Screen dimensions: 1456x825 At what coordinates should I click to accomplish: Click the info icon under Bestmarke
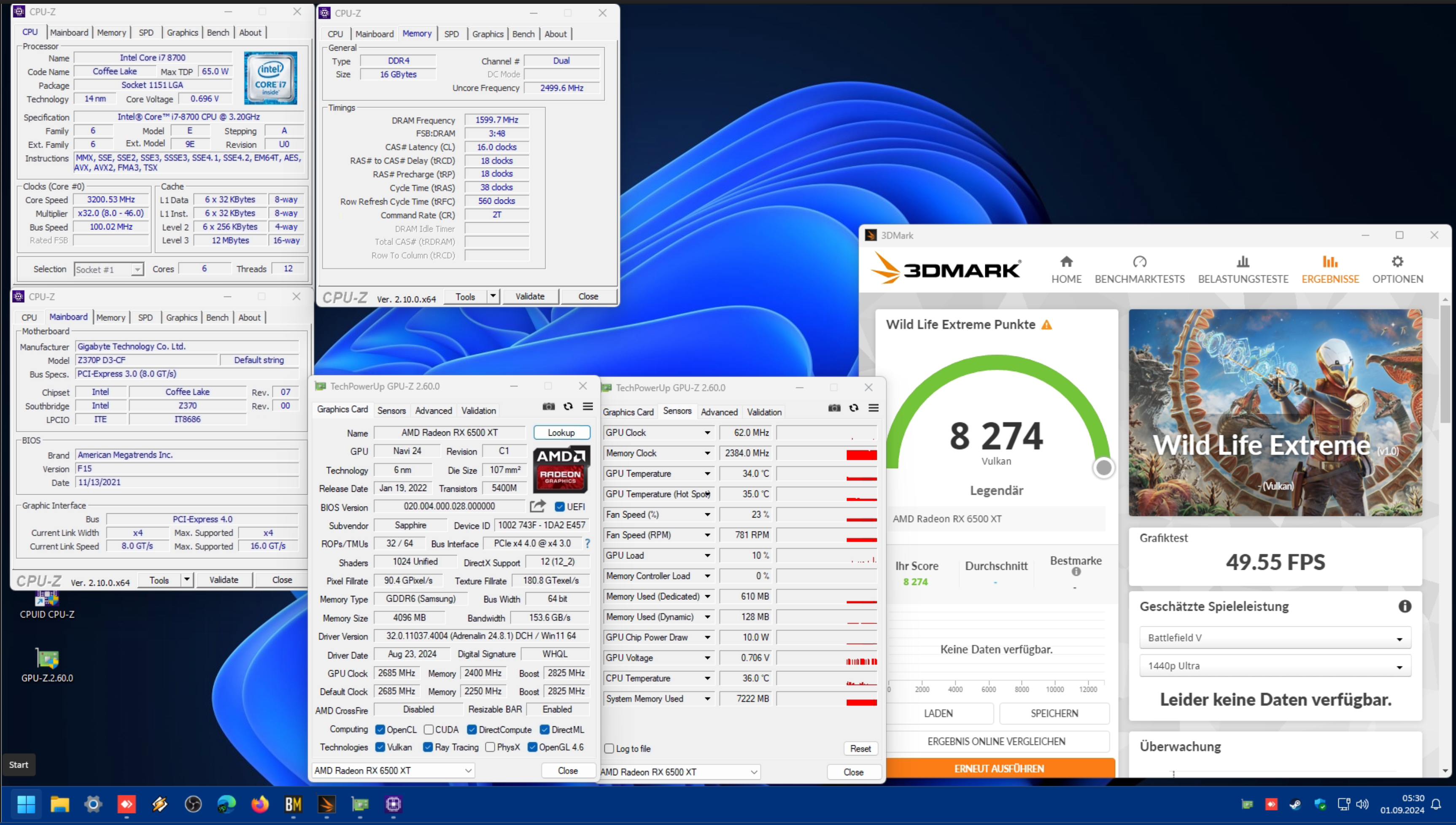point(1076,572)
